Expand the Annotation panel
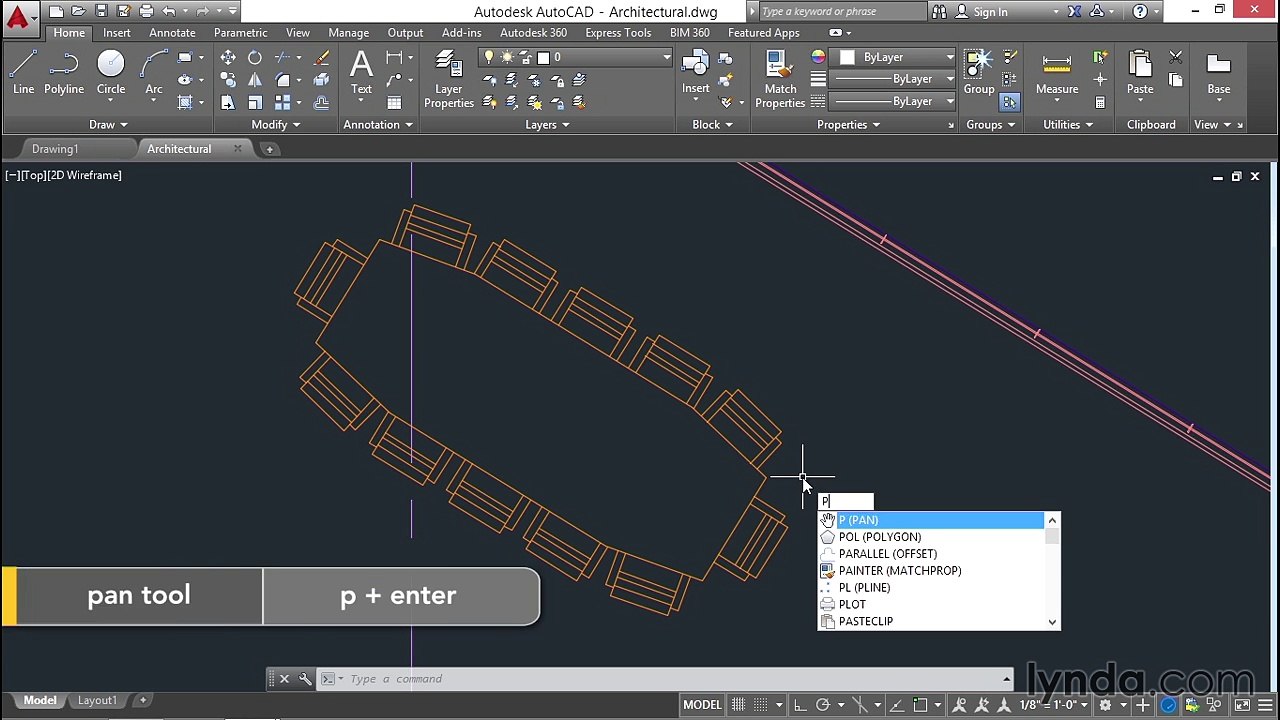The height and width of the screenshot is (720, 1280). coord(378,125)
